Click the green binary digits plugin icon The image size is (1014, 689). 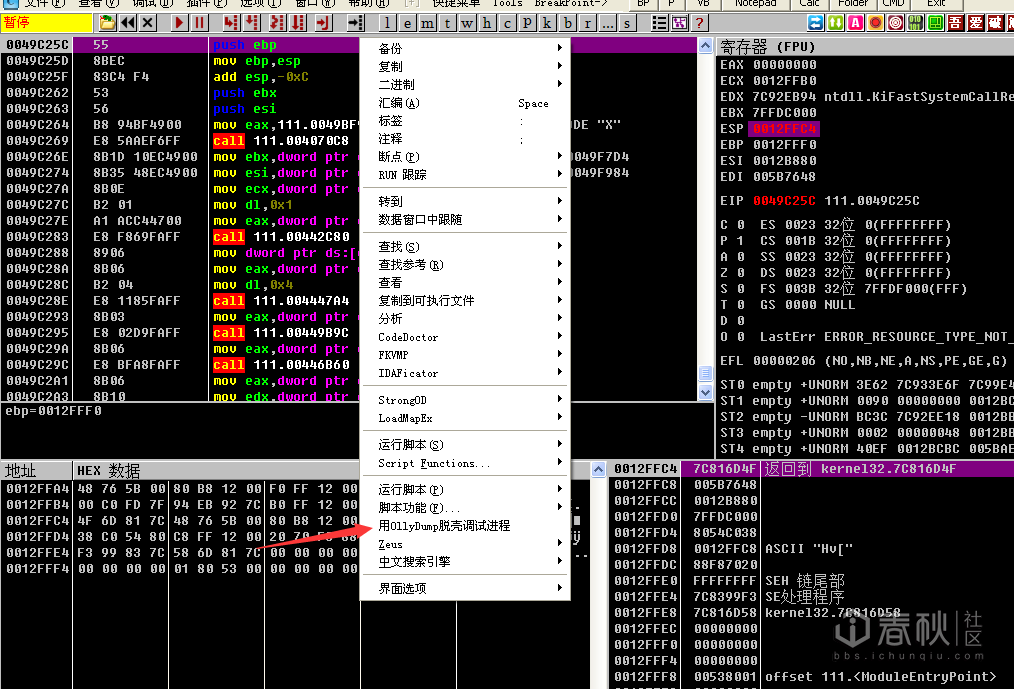coord(916,23)
